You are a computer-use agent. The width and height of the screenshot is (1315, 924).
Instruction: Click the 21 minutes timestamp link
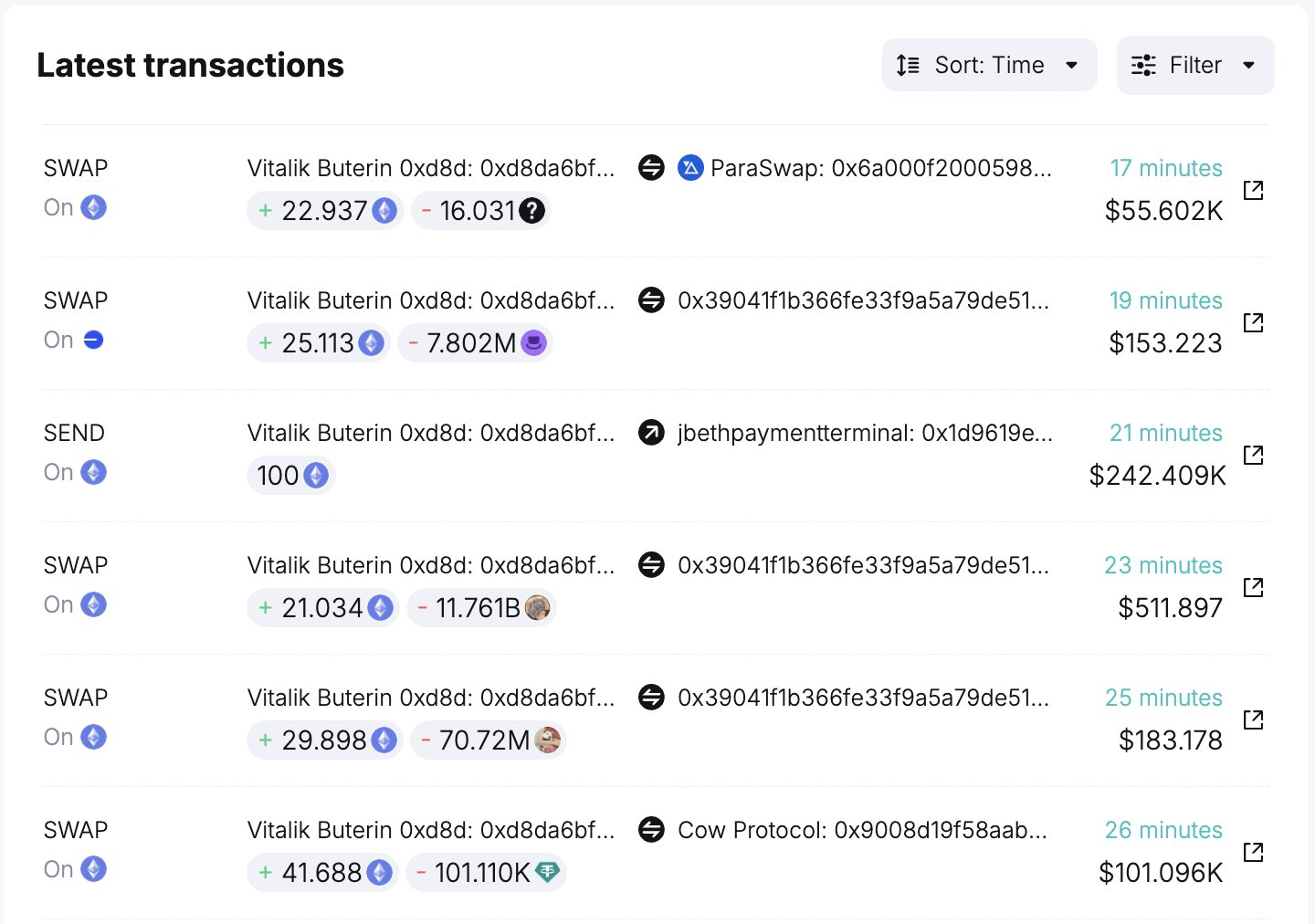(1165, 433)
